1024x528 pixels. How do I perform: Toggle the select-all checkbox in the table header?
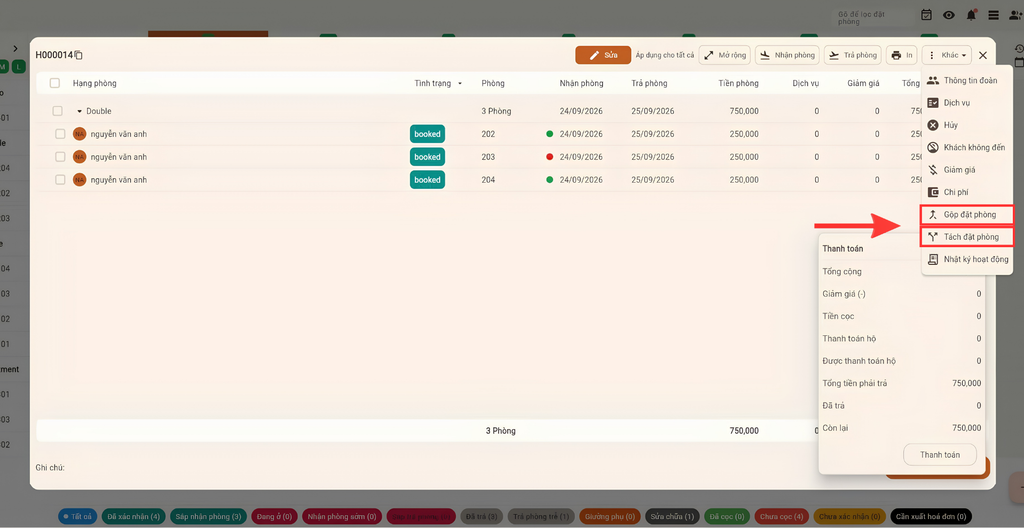click(x=55, y=83)
